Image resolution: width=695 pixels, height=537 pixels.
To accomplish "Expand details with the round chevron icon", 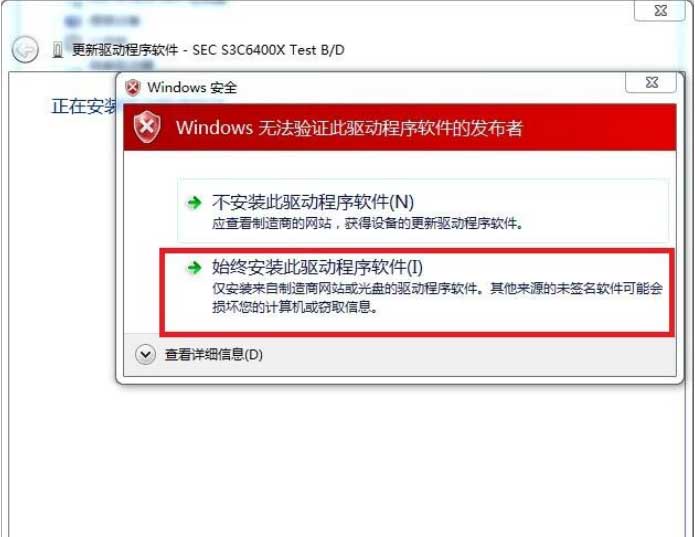I will 145,354.
